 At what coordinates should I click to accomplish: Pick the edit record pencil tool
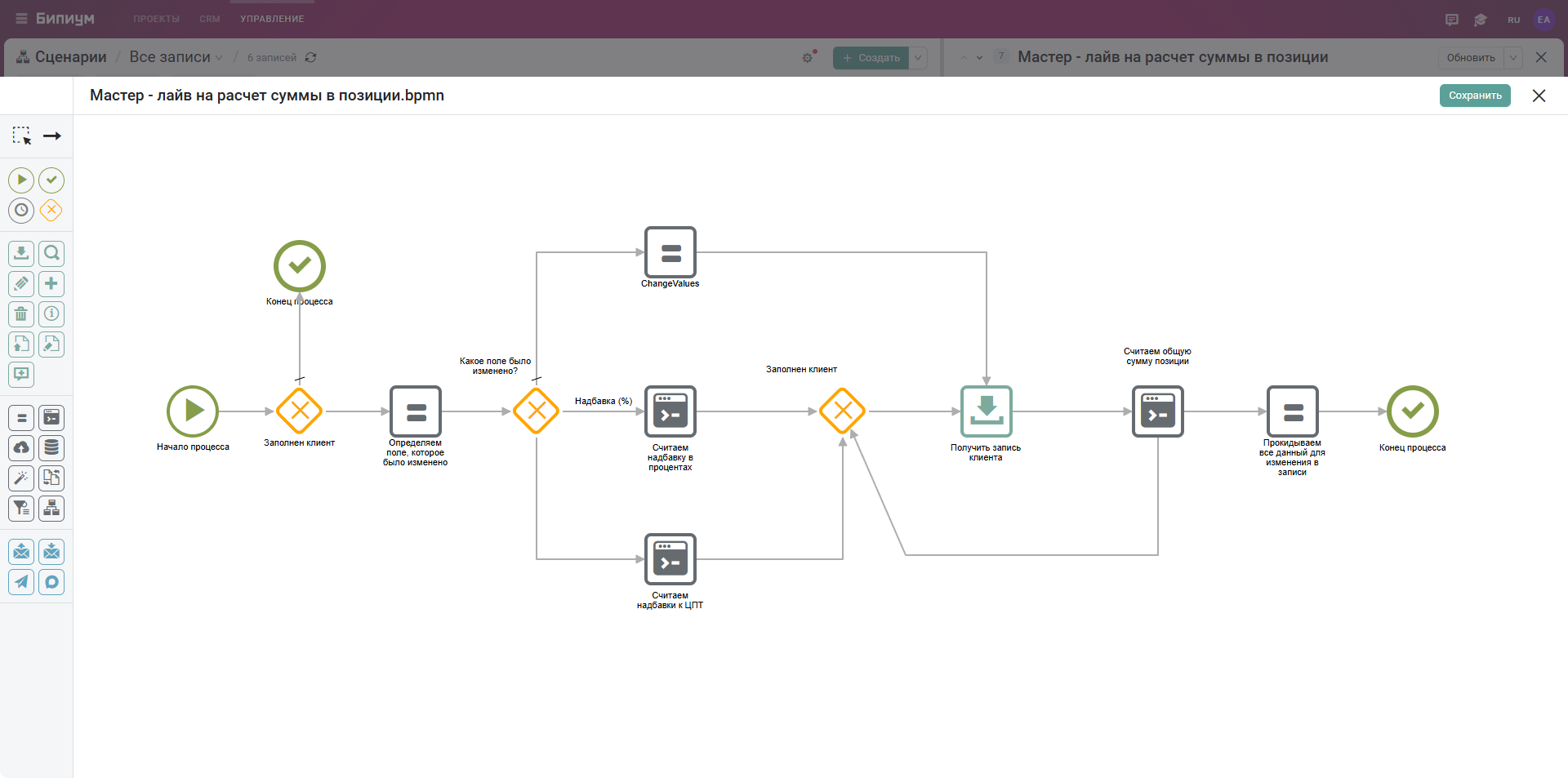point(21,283)
